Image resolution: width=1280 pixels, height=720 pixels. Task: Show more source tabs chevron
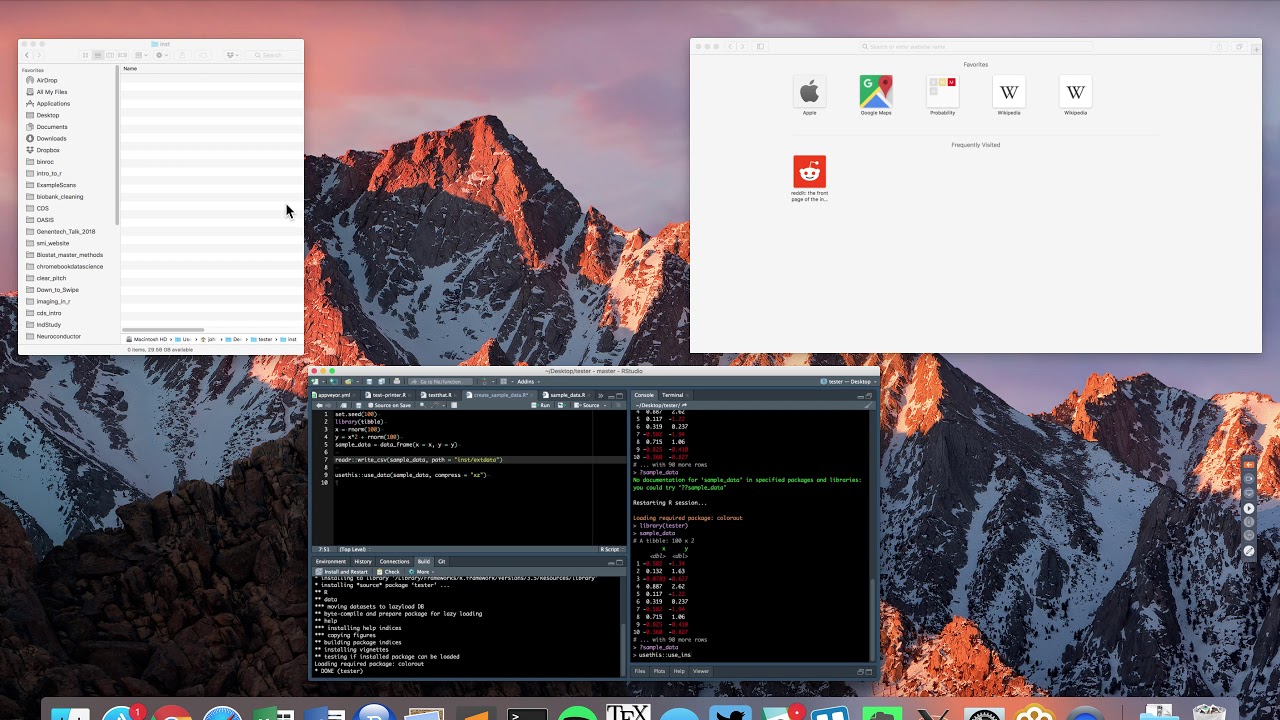(x=600, y=395)
